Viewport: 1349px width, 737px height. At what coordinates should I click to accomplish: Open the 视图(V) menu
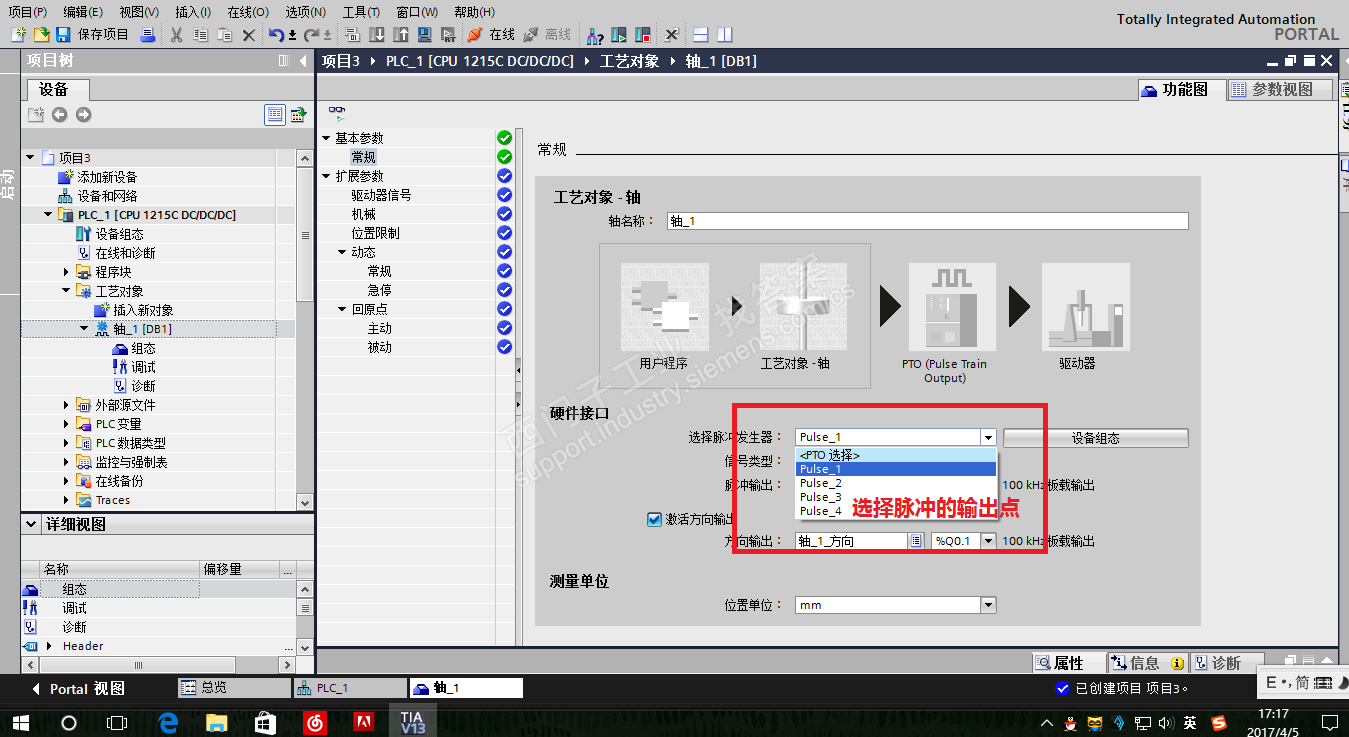139,12
